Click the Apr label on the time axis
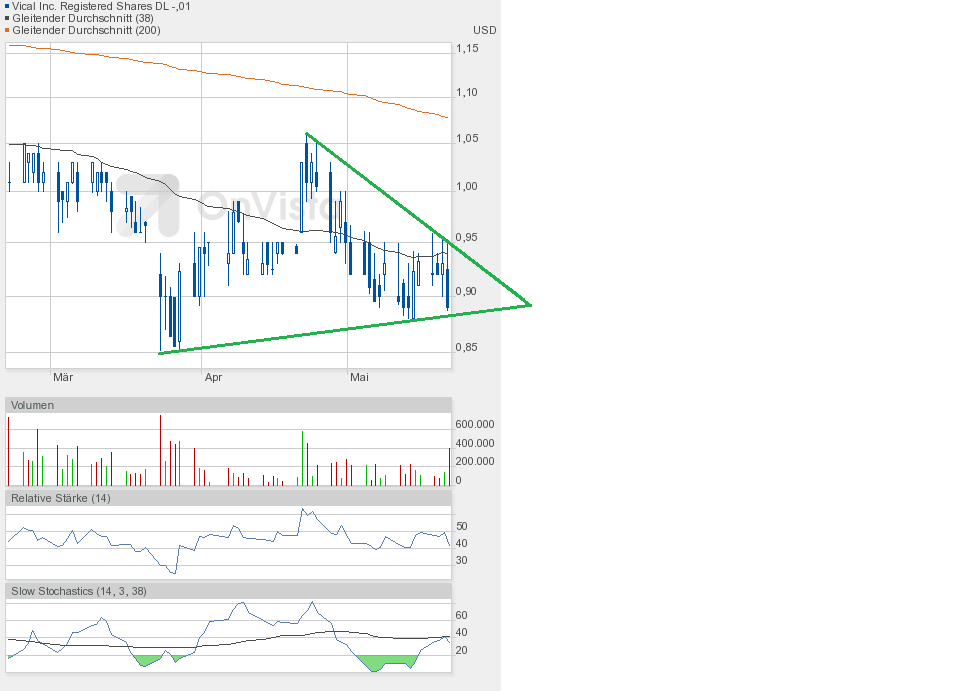Screen dimensions: 960x691 [x=212, y=377]
